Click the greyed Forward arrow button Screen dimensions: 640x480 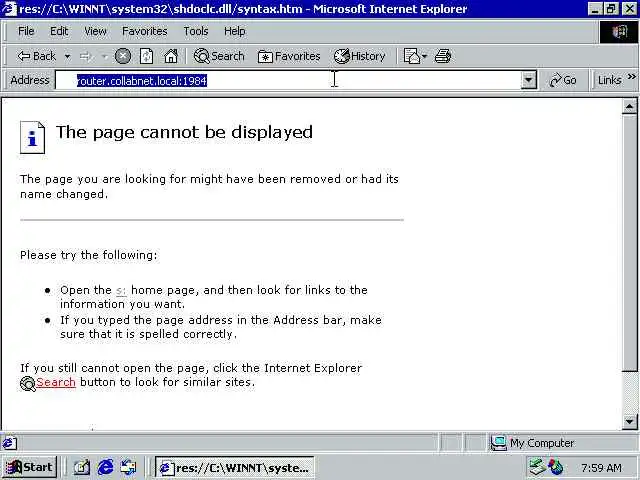tap(85, 56)
